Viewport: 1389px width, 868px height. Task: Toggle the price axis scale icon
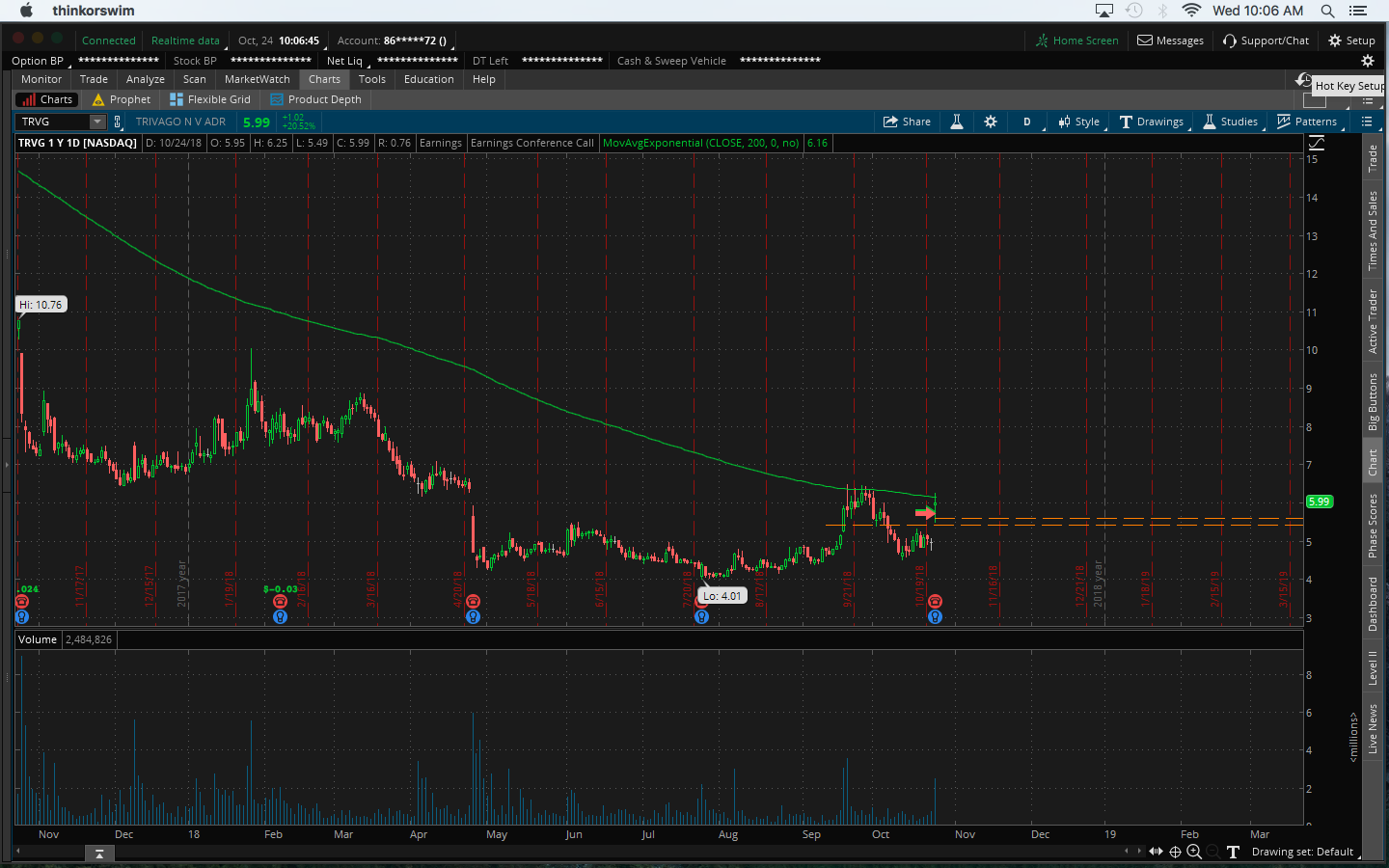tap(1317, 143)
